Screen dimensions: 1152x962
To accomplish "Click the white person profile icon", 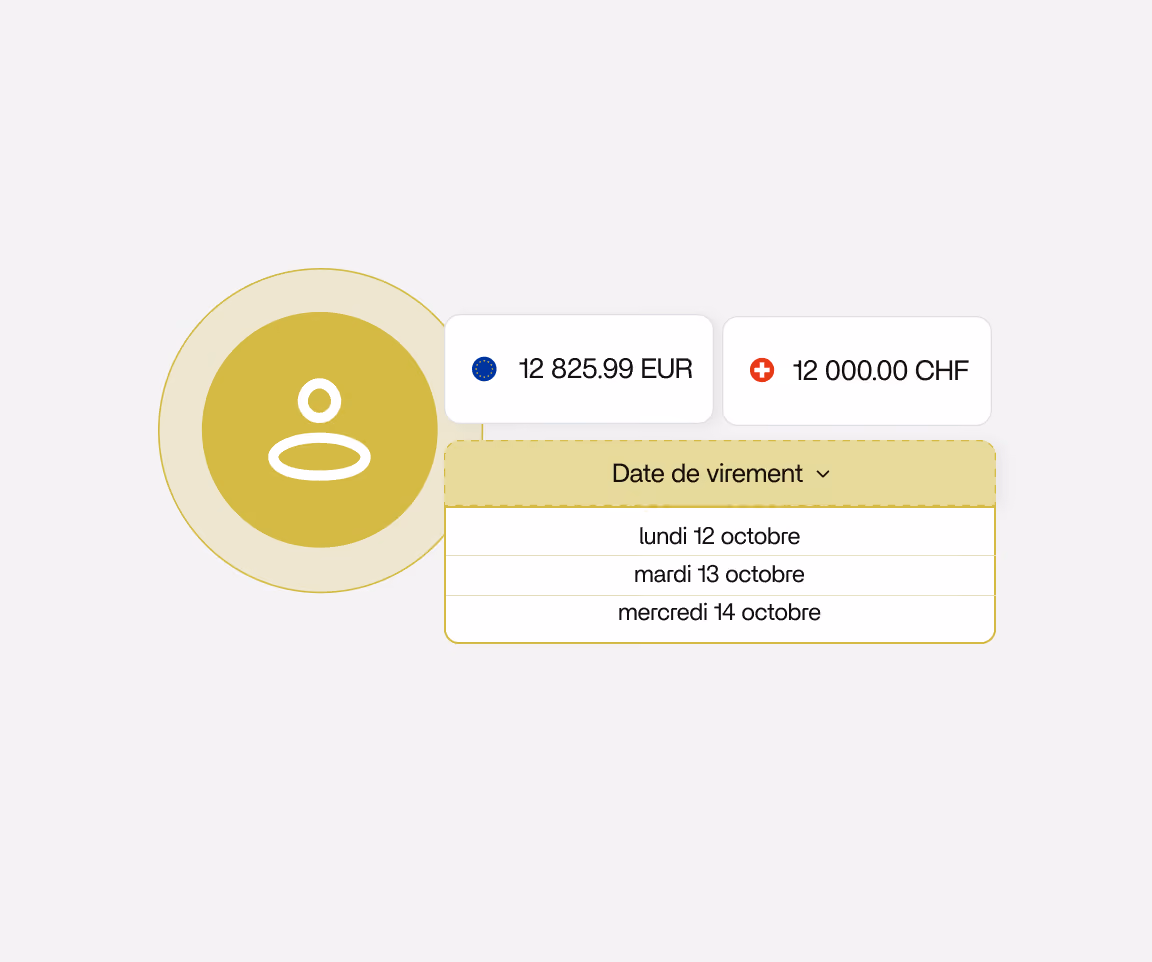I will pos(320,429).
